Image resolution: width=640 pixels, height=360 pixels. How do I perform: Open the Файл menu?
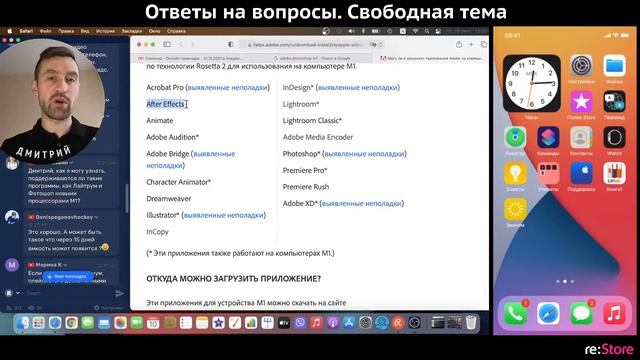click(x=45, y=31)
